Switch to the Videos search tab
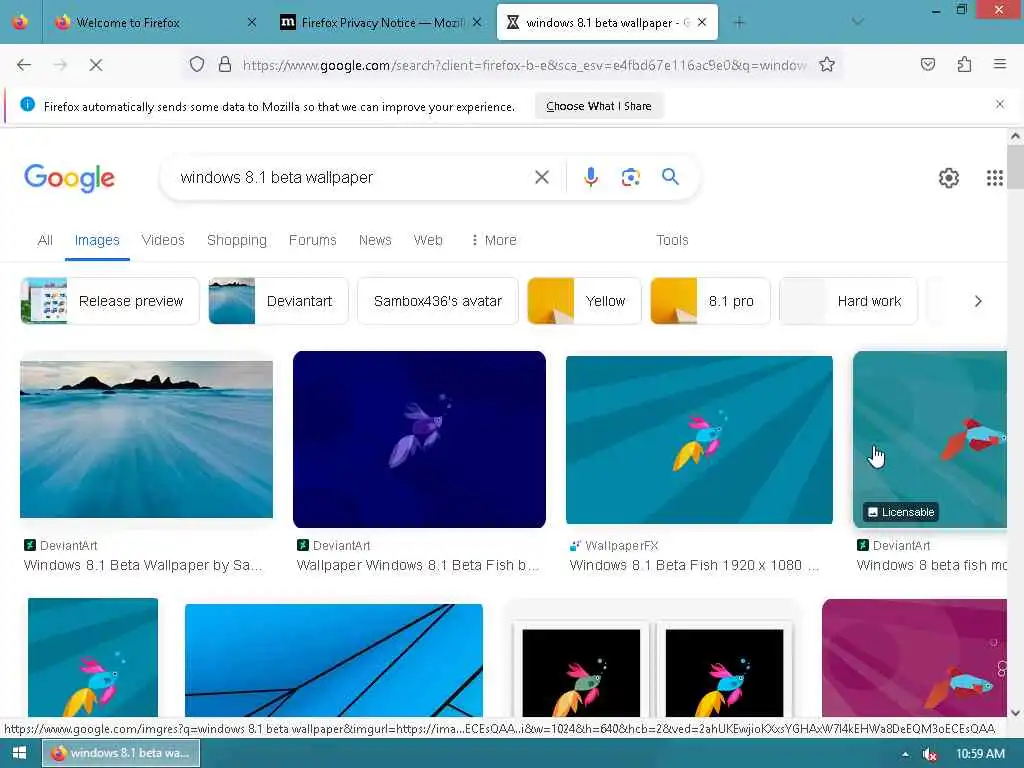 coord(163,240)
